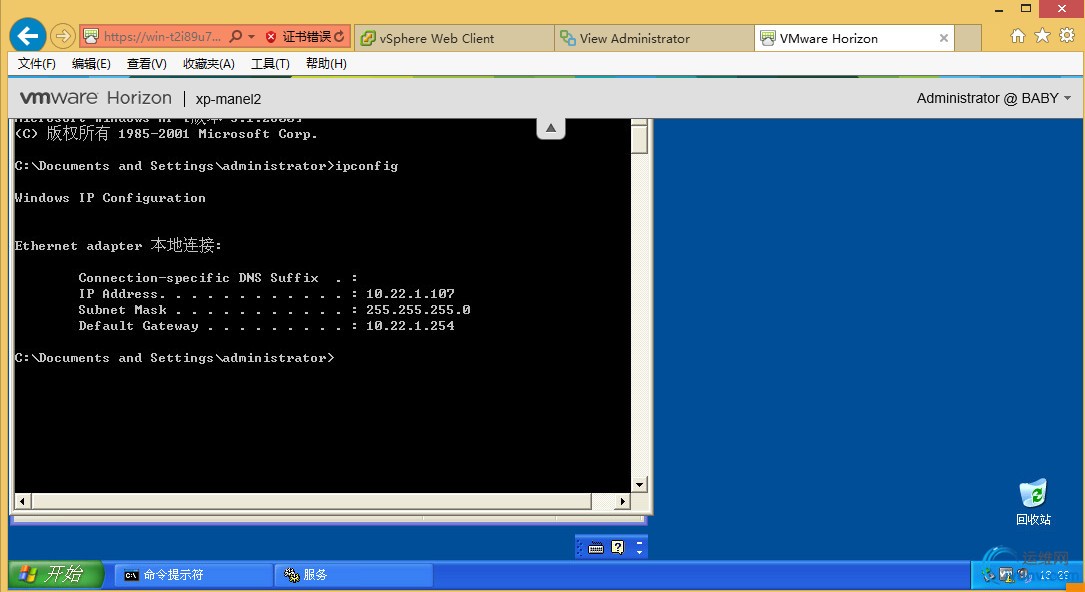This screenshot has height=592, width=1085.
Task: Click the 版权所有 1985-2001 Microsoft Corp. line
Action: point(166,133)
